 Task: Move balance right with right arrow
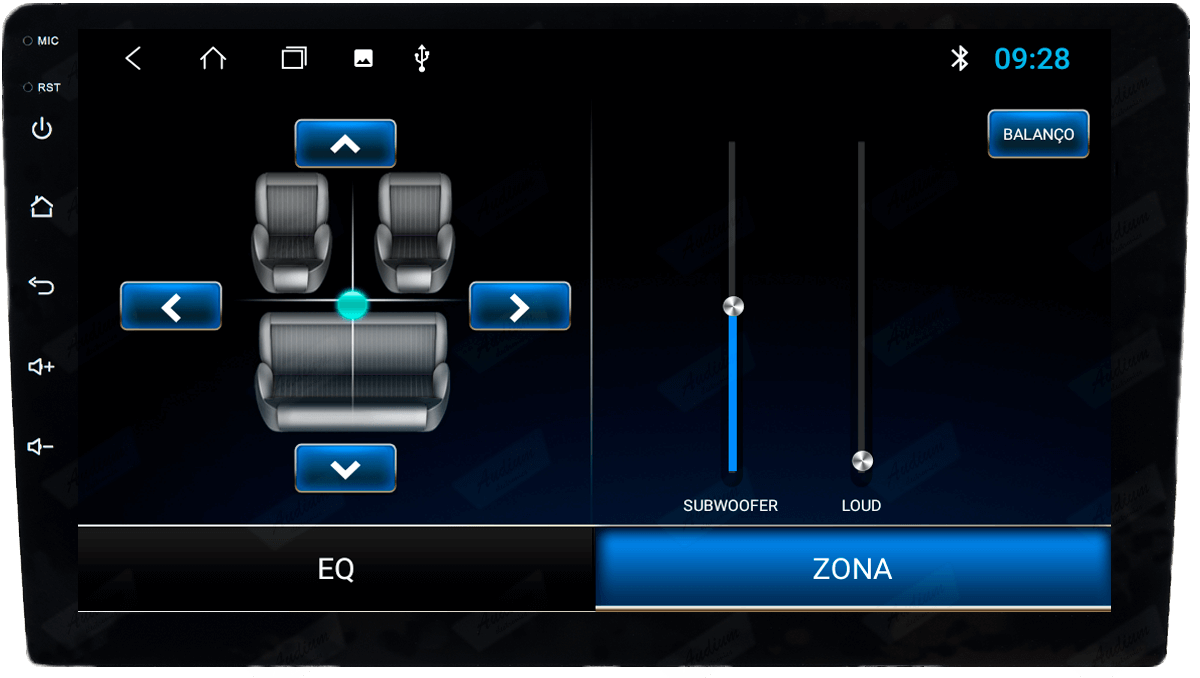[520, 306]
